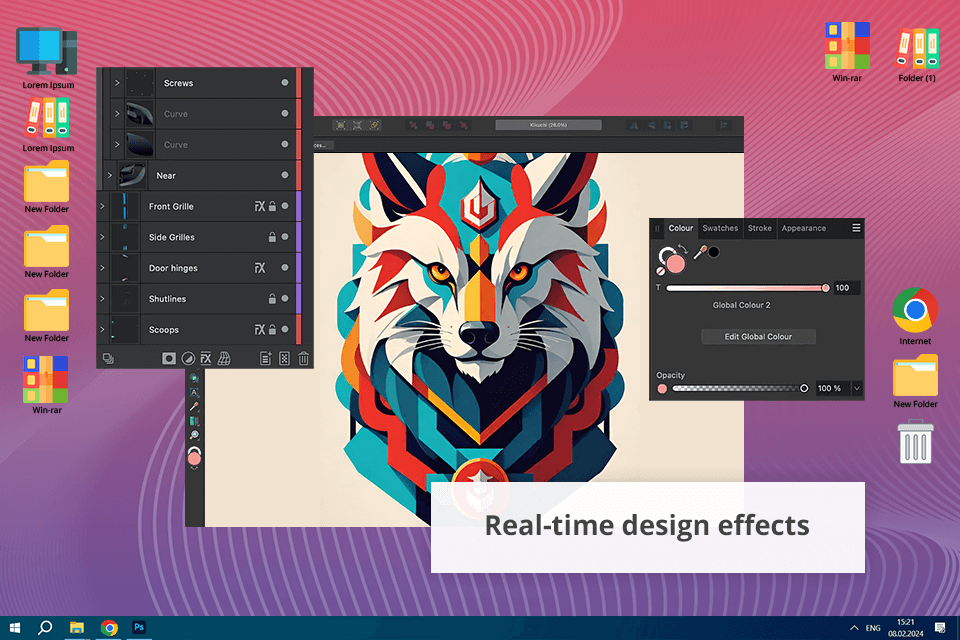Click the Live Filters warp-grid icon

click(224, 358)
